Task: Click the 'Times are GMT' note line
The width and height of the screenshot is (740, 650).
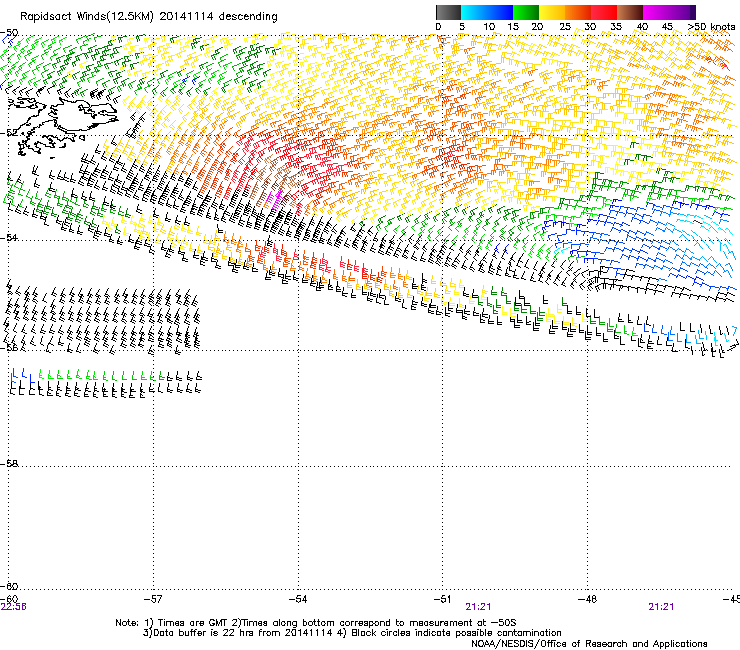Action: [x=316, y=623]
